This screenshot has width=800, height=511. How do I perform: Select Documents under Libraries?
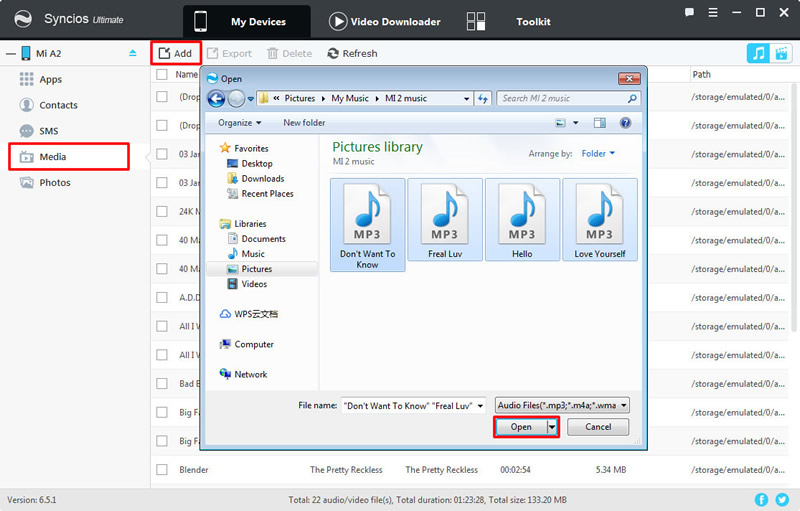tap(263, 239)
